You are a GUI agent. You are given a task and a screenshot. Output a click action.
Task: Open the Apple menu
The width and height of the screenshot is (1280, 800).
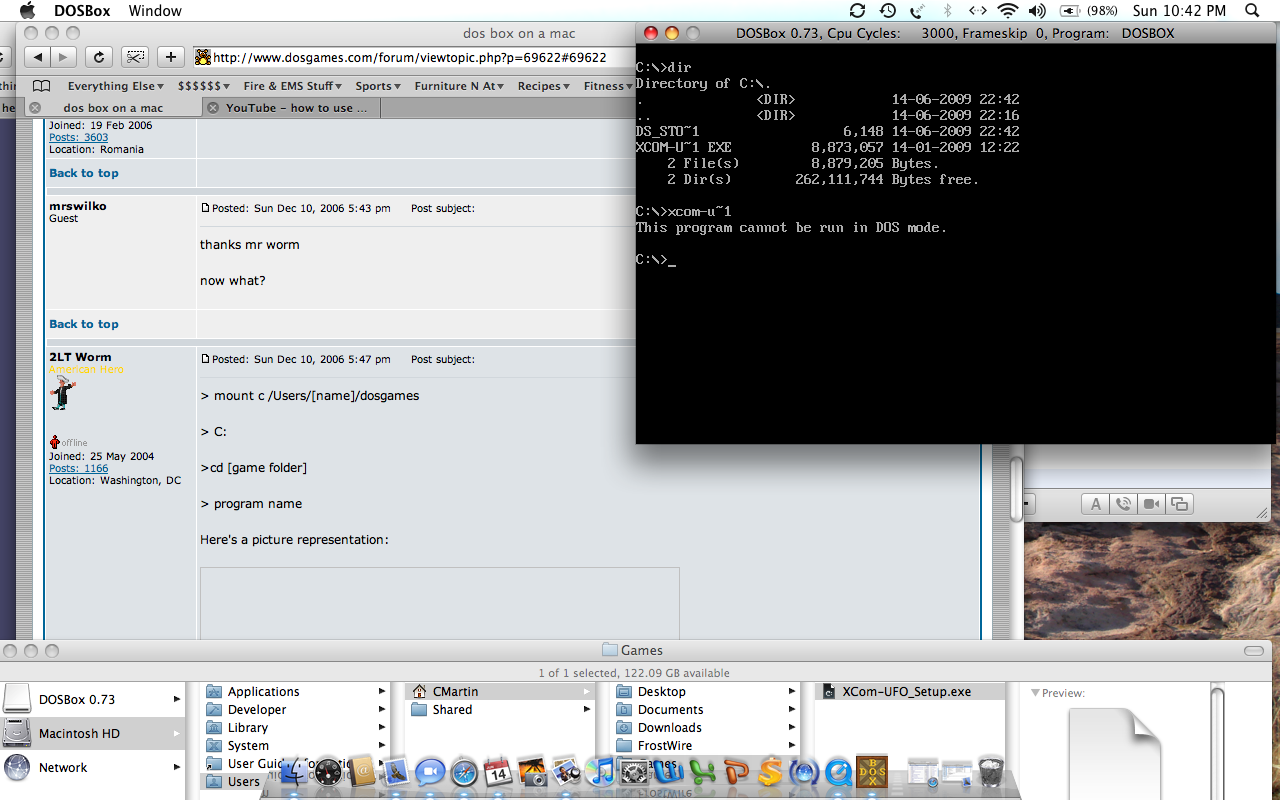pyautogui.click(x=27, y=11)
